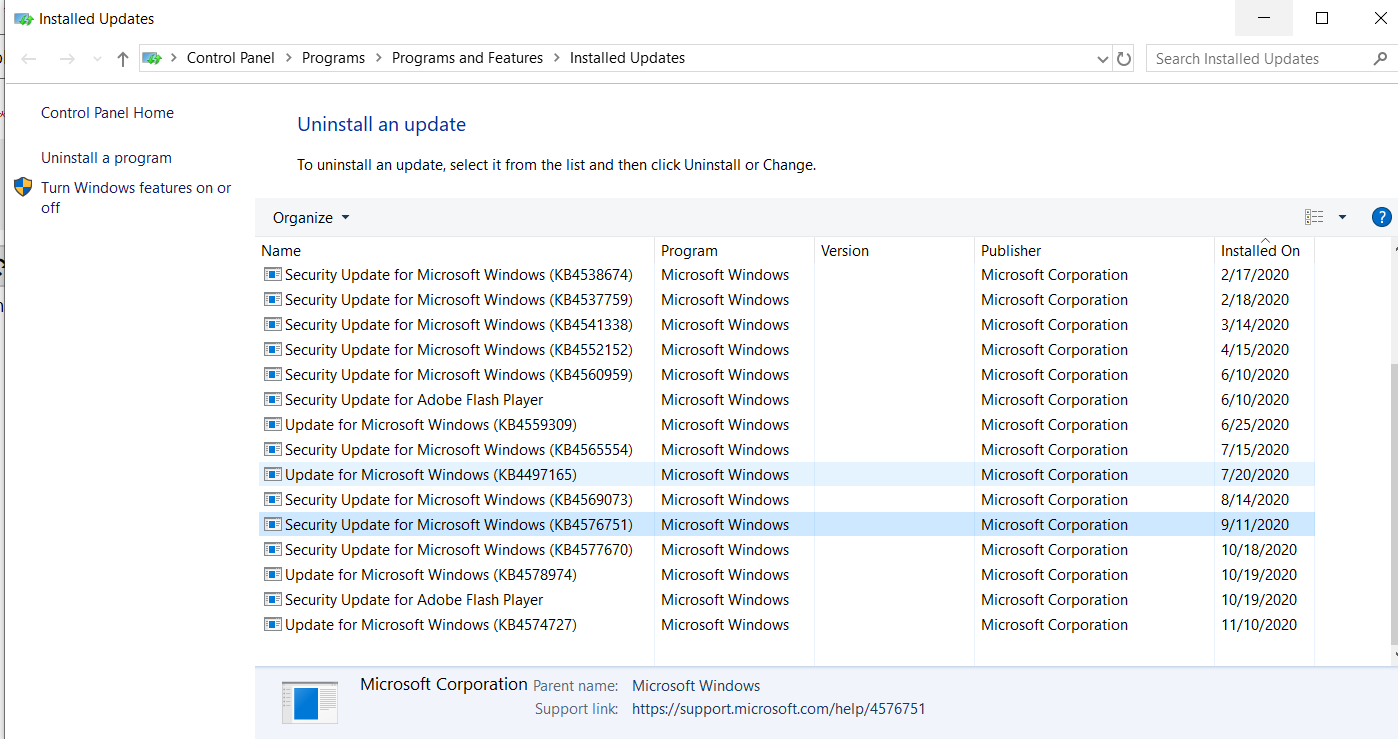Click the icon of KB4541338 update
The width and height of the screenshot is (1398, 739).
[x=272, y=324]
